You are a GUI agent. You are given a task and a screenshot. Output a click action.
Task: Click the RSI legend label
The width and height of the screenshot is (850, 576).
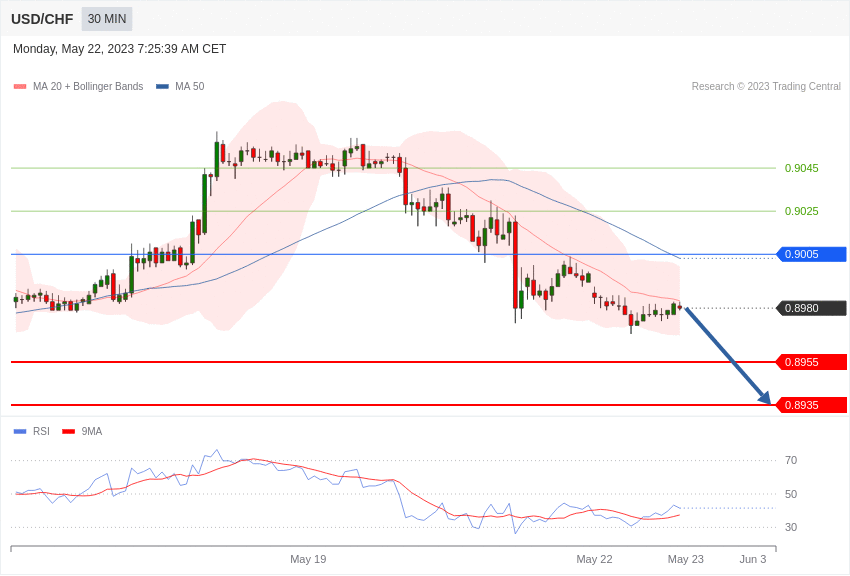pyautogui.click(x=41, y=431)
